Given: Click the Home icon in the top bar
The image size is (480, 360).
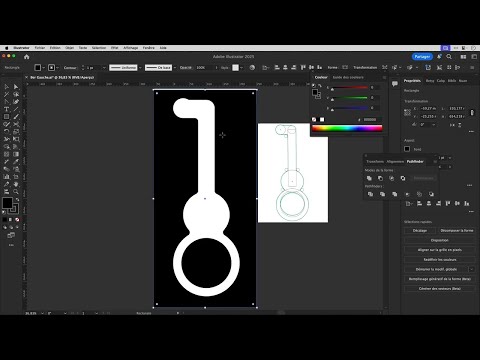Looking at the screenshot, I should [27, 57].
